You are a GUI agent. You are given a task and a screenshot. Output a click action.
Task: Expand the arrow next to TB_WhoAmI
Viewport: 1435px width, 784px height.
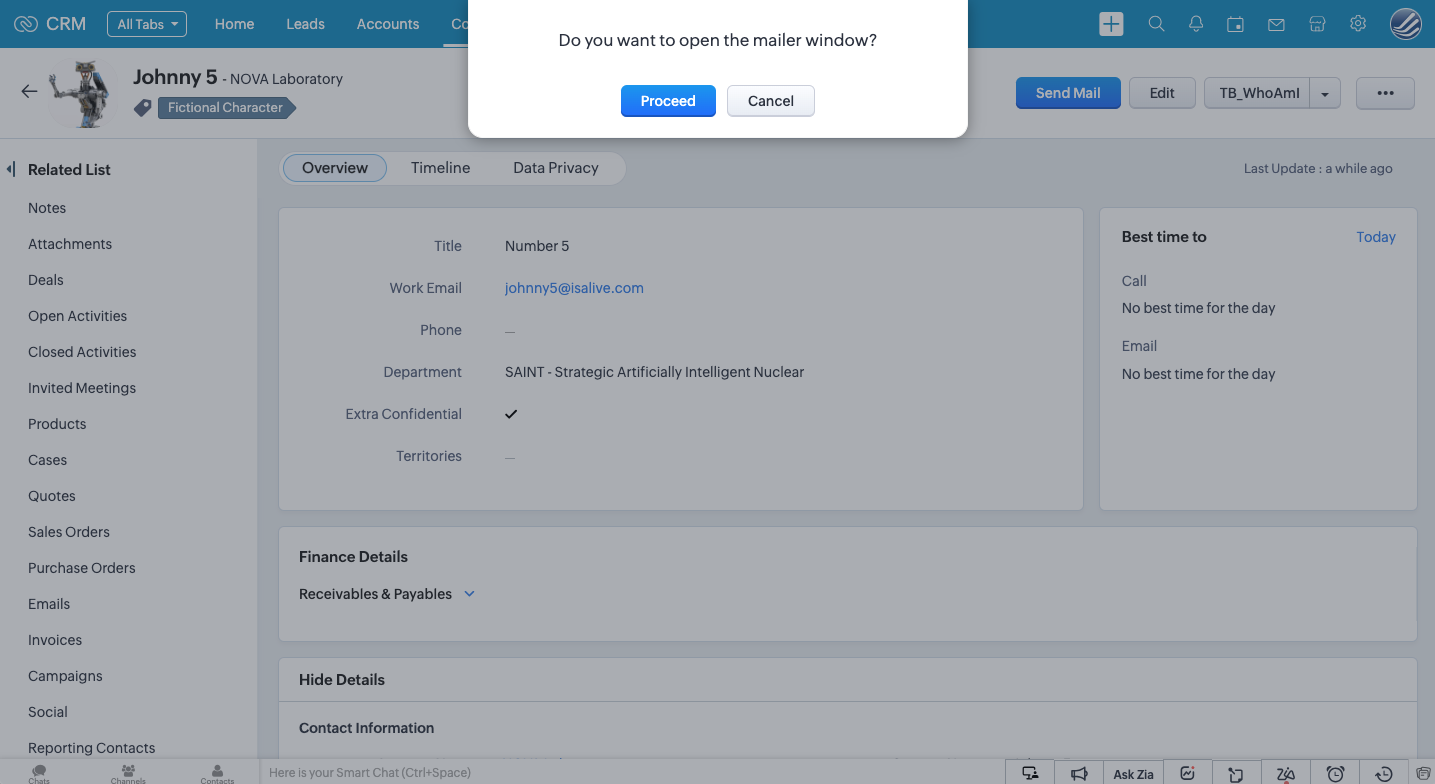tap(1325, 94)
